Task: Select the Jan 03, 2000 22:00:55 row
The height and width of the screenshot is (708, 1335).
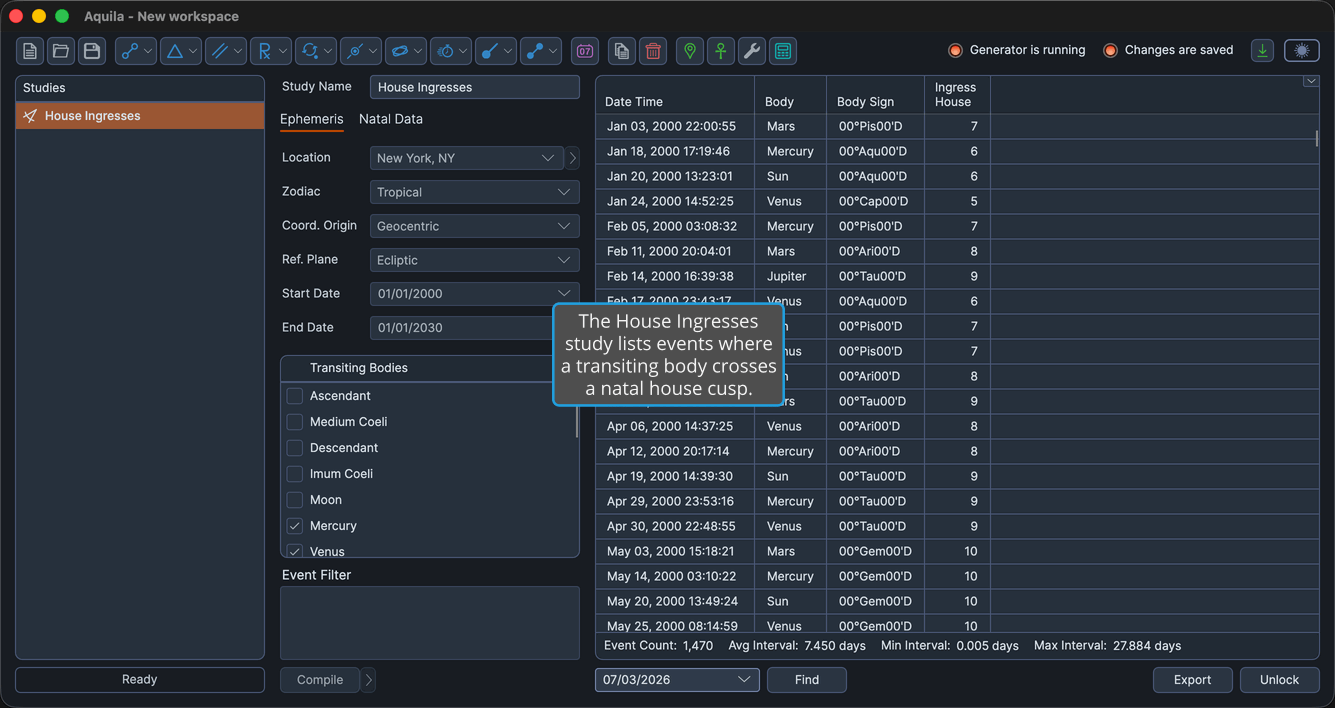Action: point(957,126)
